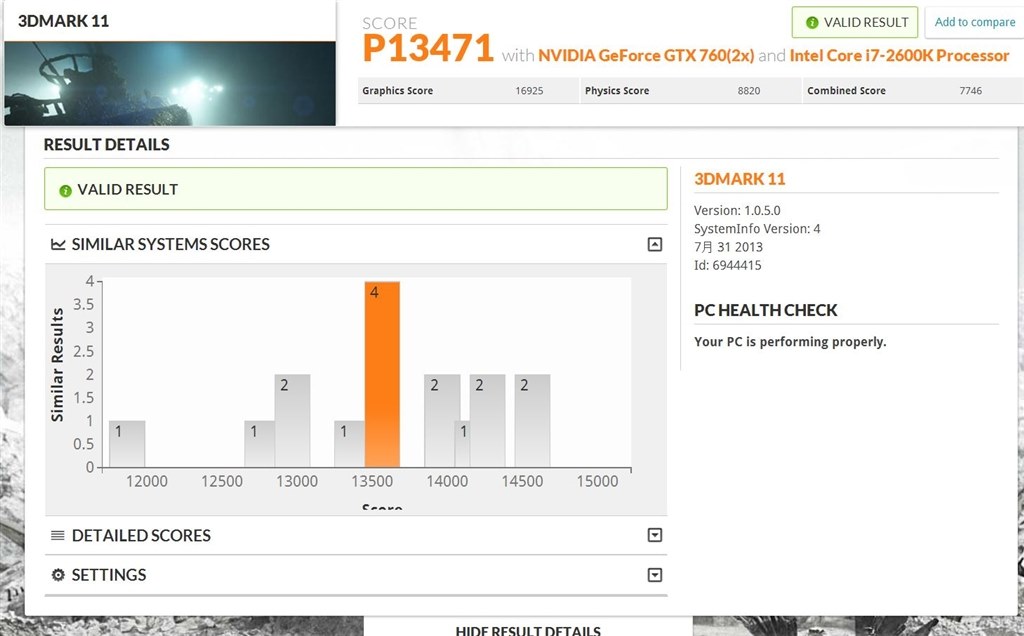Screen dimensions: 1024x636
Task: Select the Physics Score tab
Action: [690, 90]
